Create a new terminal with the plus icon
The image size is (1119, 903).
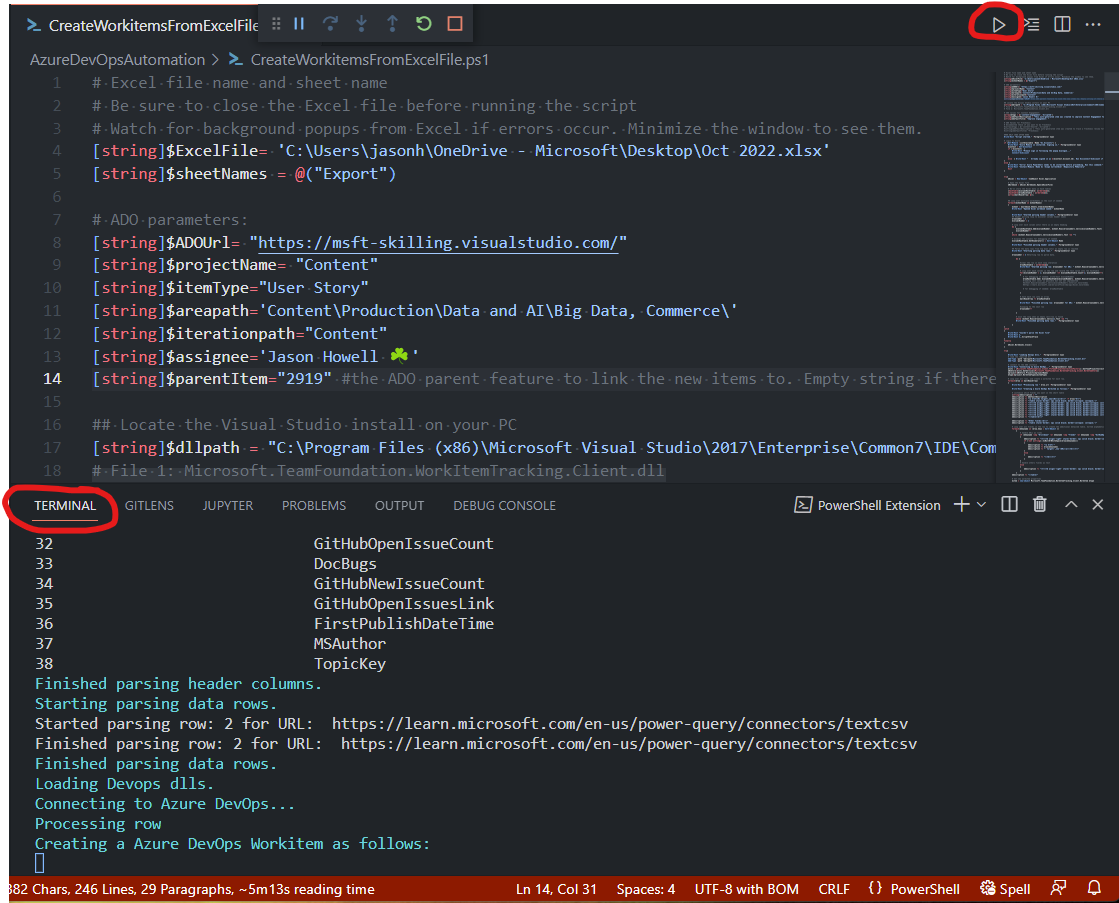(x=963, y=504)
